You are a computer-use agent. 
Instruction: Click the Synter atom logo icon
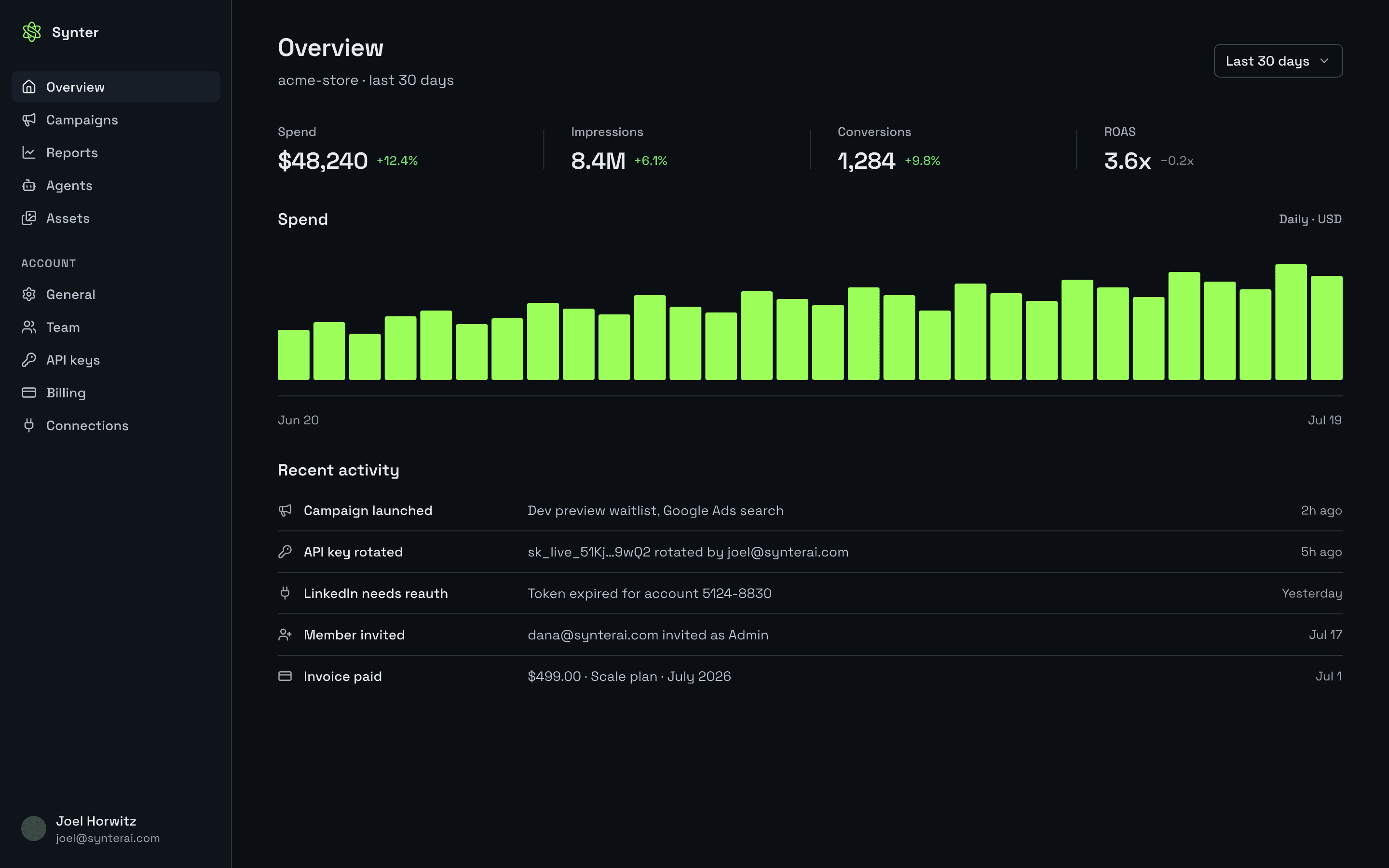point(31,32)
